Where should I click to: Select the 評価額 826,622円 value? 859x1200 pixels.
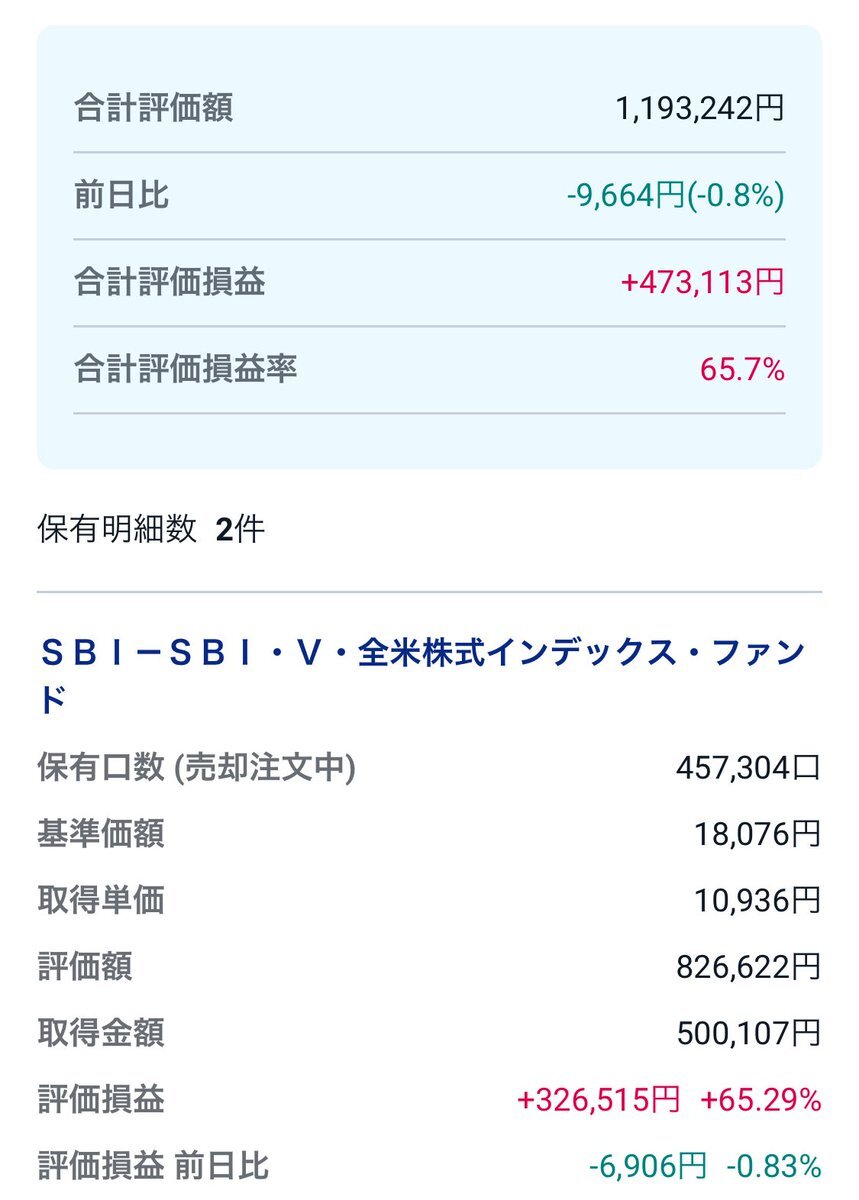pyautogui.click(x=749, y=966)
